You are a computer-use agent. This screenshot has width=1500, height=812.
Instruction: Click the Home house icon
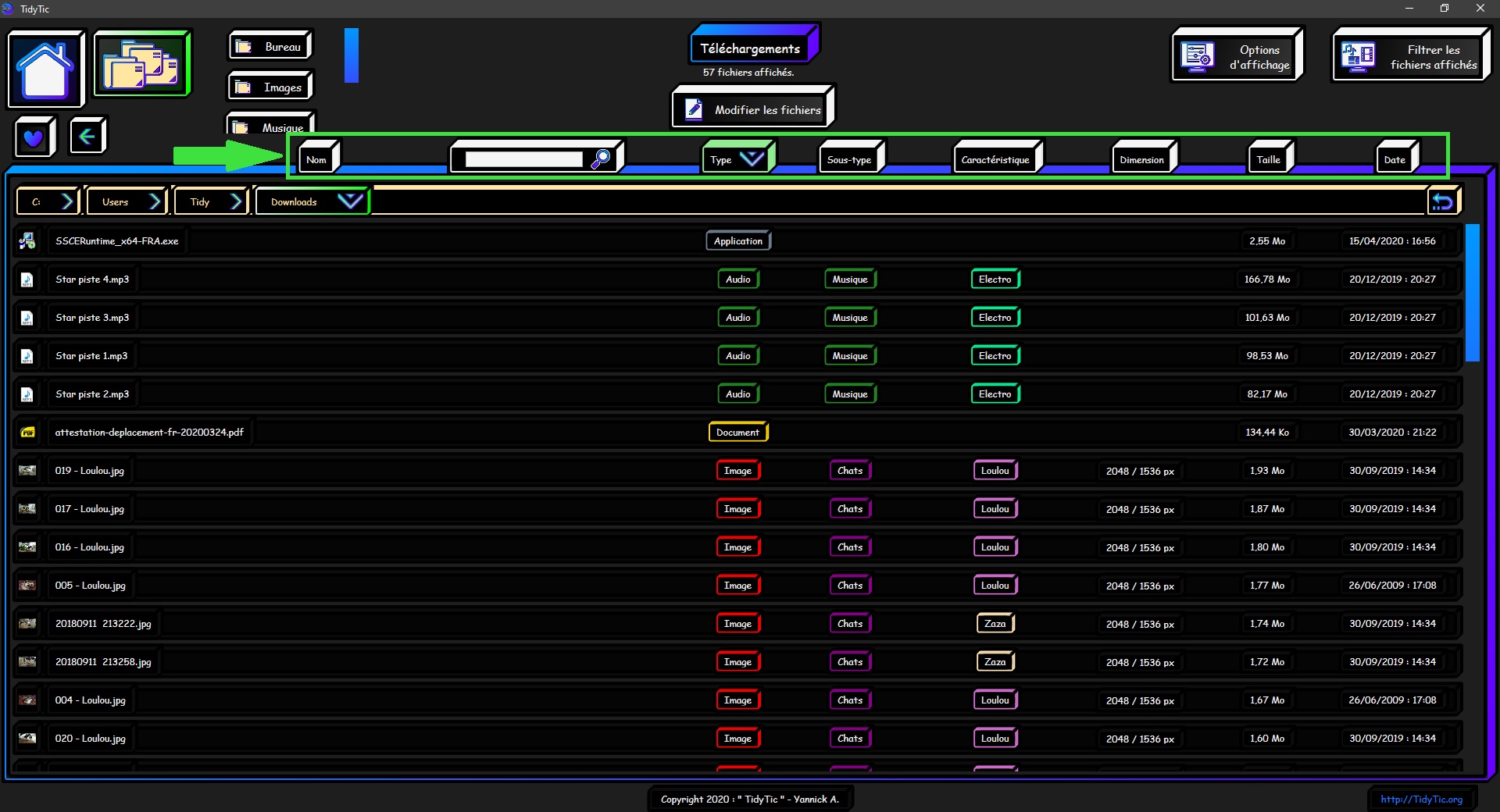[45, 69]
